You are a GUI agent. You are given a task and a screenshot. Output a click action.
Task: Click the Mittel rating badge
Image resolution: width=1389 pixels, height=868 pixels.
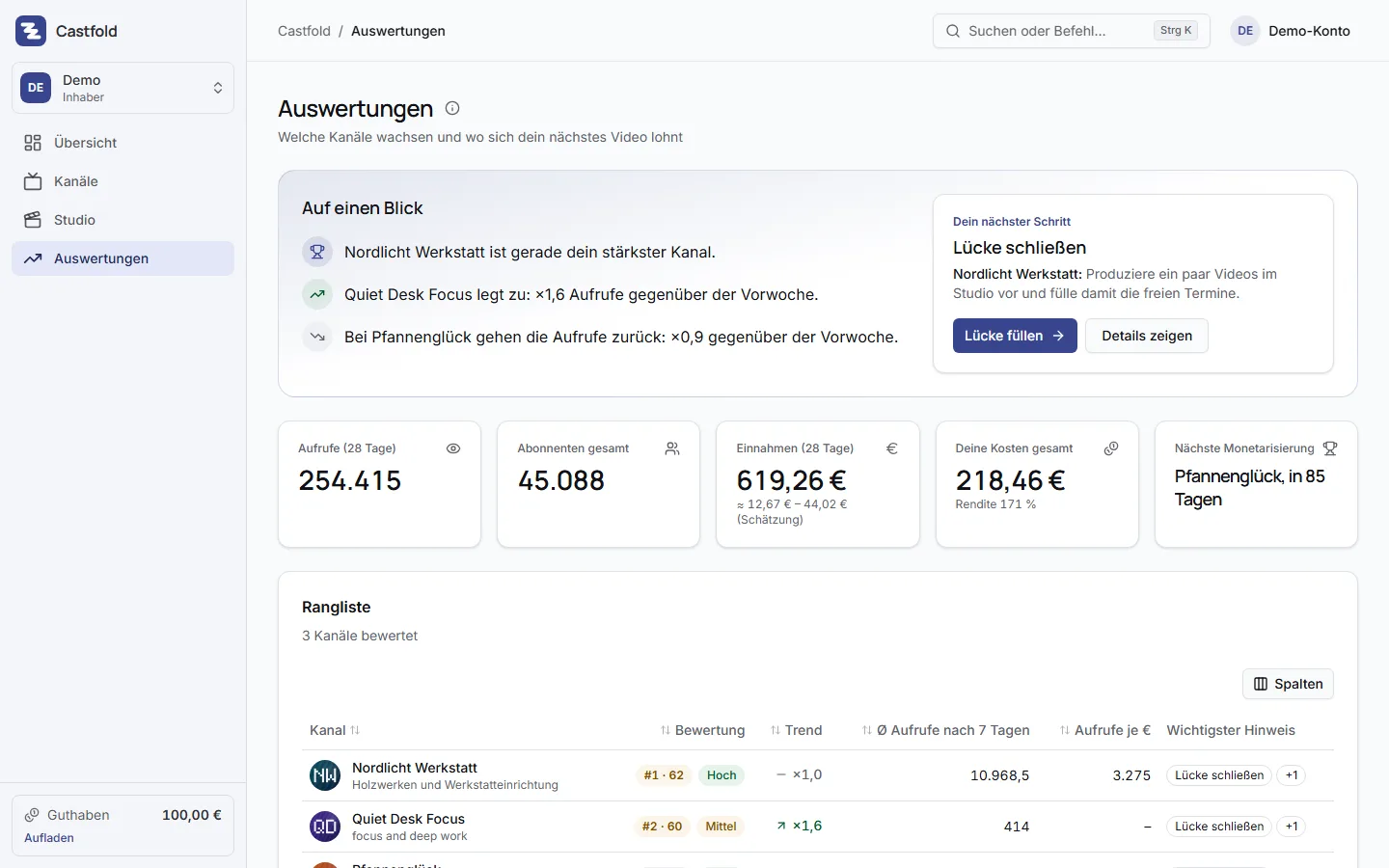pyautogui.click(x=721, y=827)
